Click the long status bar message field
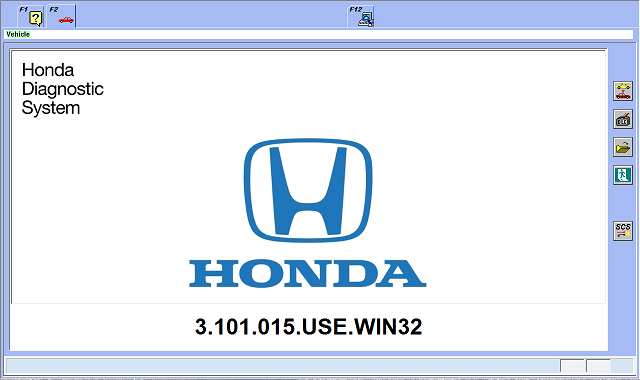The height and width of the screenshot is (380, 640). coord(282,366)
